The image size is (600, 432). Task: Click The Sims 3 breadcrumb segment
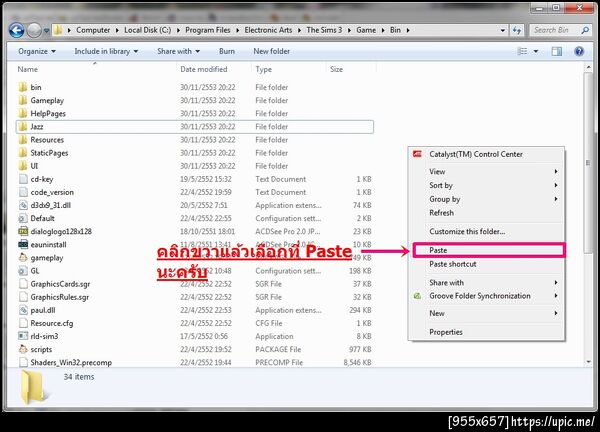(324, 30)
